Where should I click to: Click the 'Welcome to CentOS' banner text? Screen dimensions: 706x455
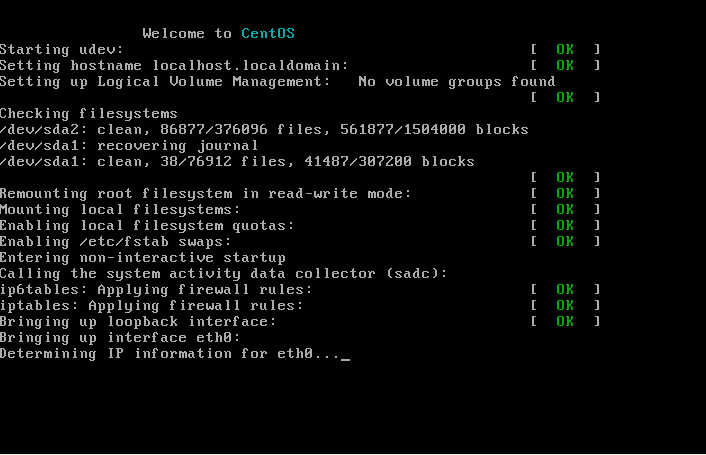point(218,34)
